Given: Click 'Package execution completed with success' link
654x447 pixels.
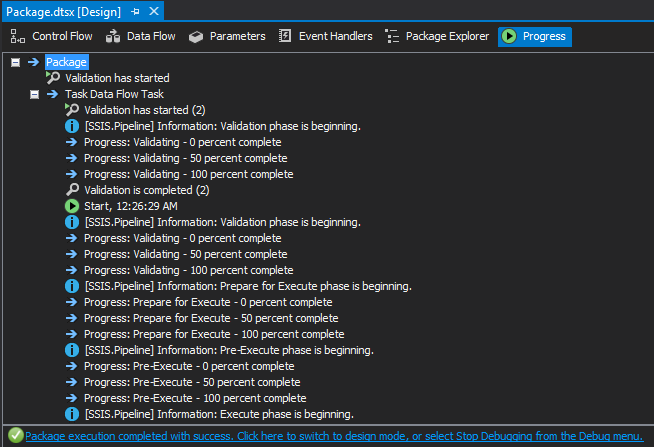Looking at the screenshot, I should (x=334, y=436).
